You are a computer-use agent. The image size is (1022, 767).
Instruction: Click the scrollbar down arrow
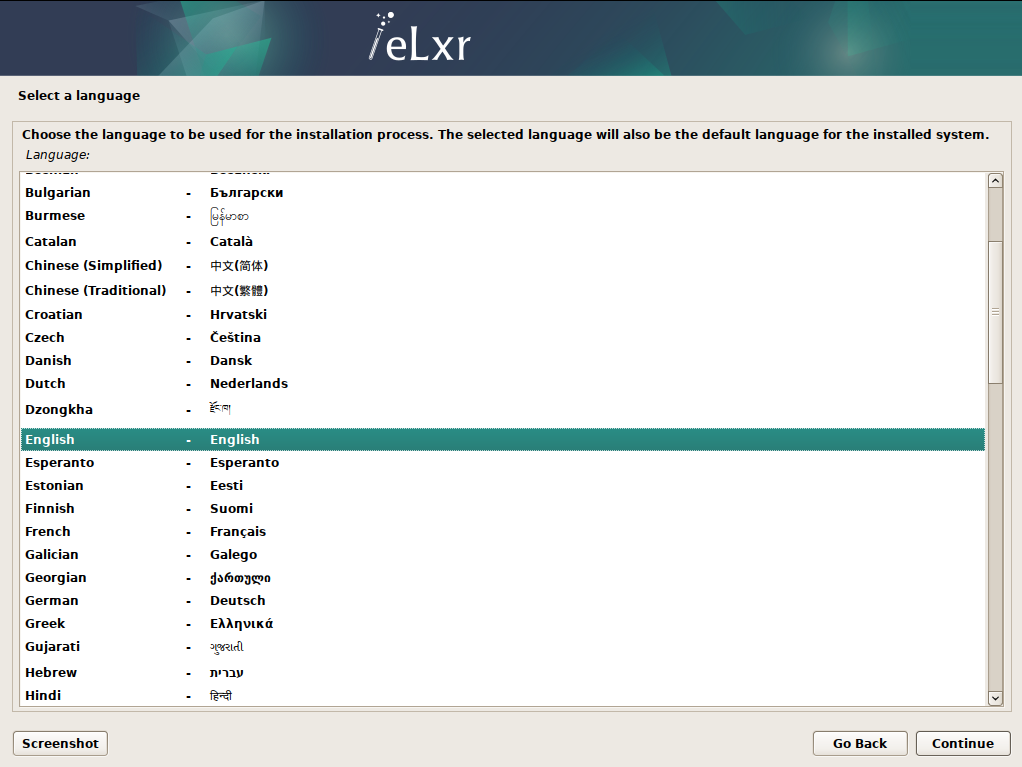point(995,698)
